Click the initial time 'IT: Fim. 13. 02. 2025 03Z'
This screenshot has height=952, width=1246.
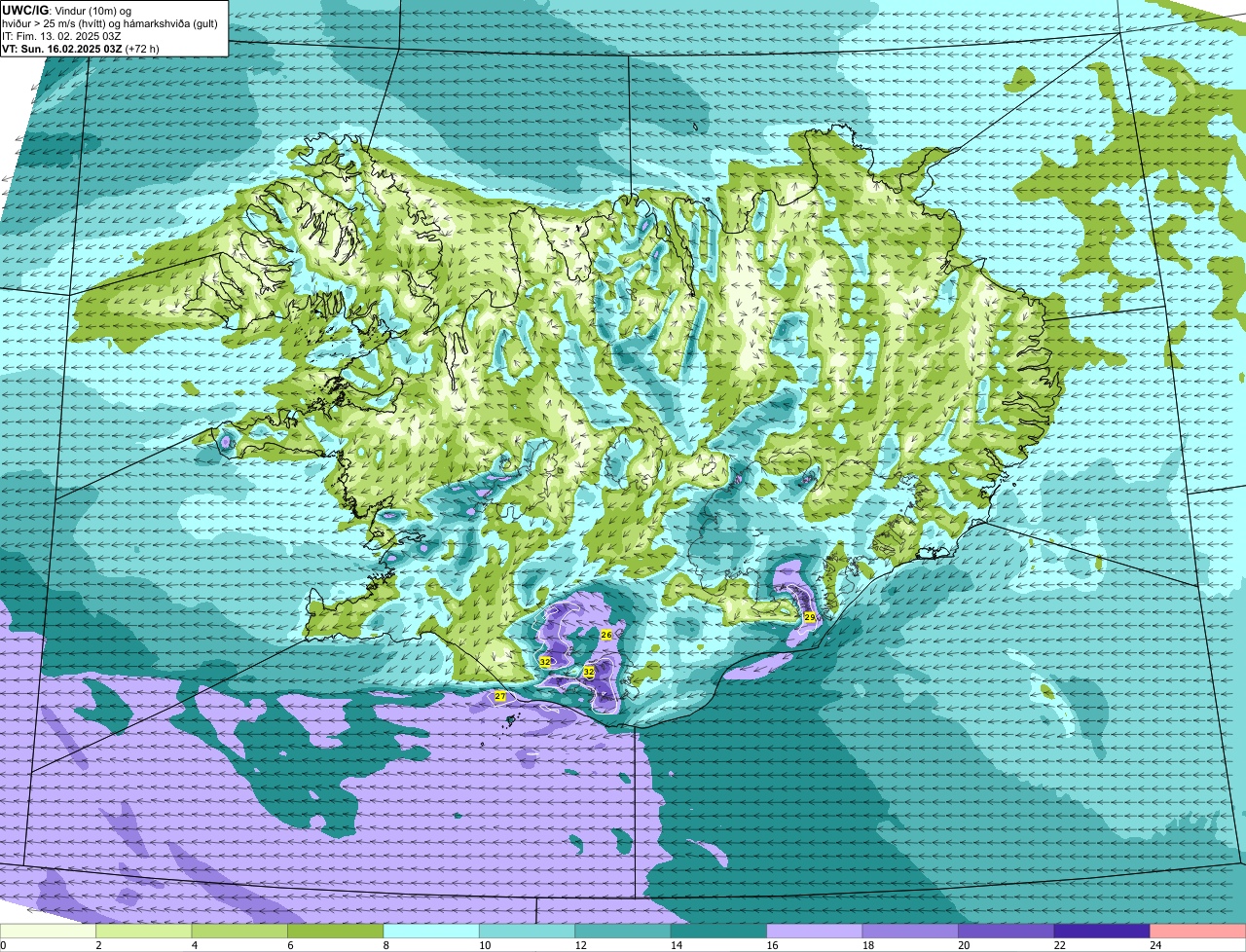pyautogui.click(x=62, y=36)
